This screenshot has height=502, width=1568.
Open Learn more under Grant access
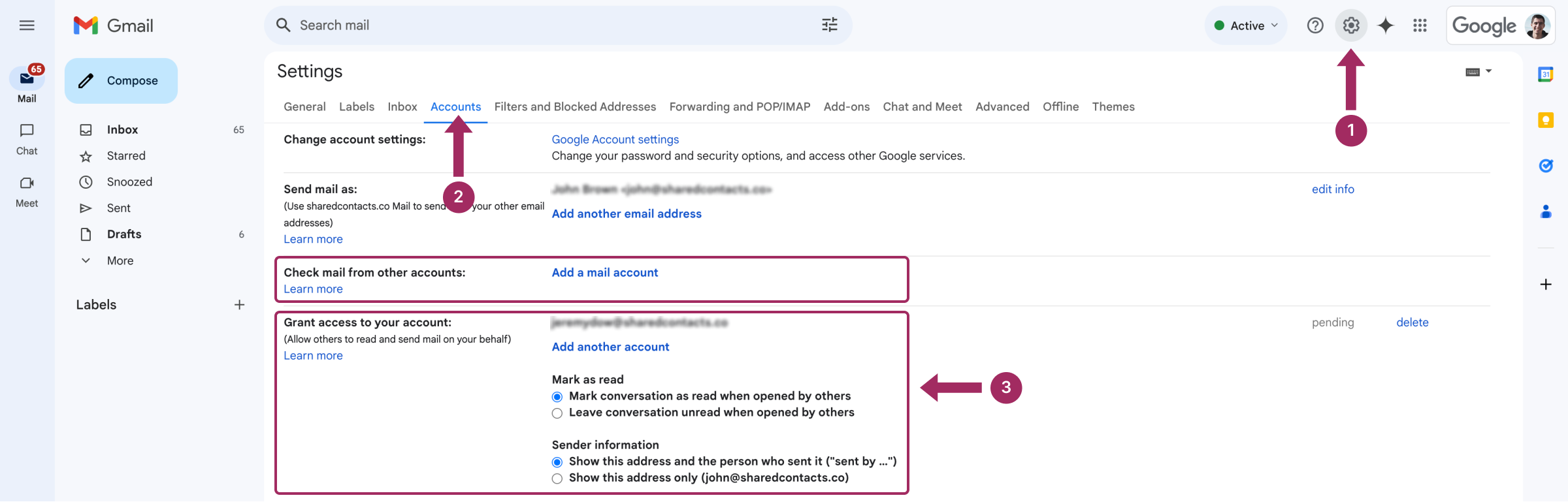pos(313,356)
